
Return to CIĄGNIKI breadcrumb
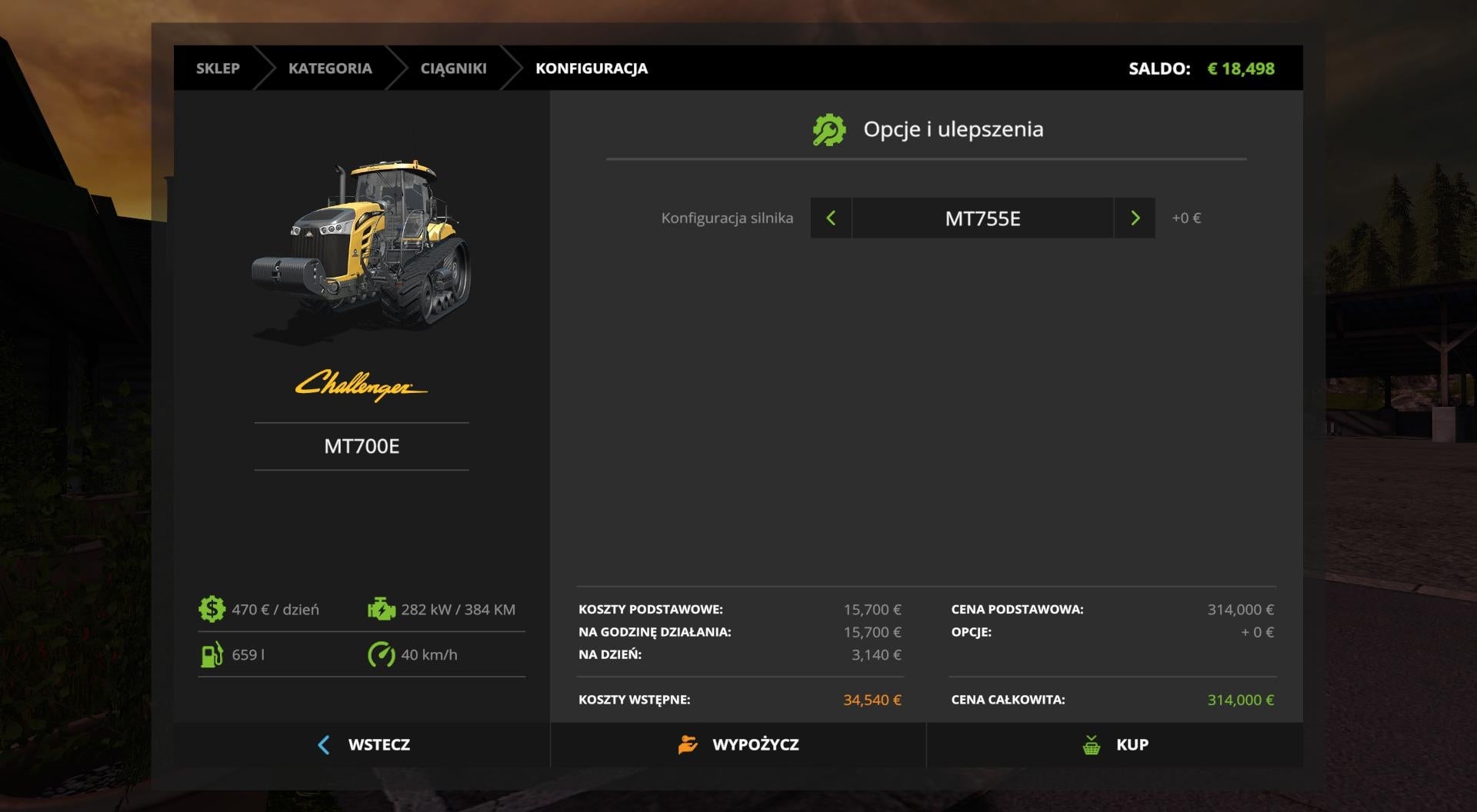pos(453,68)
